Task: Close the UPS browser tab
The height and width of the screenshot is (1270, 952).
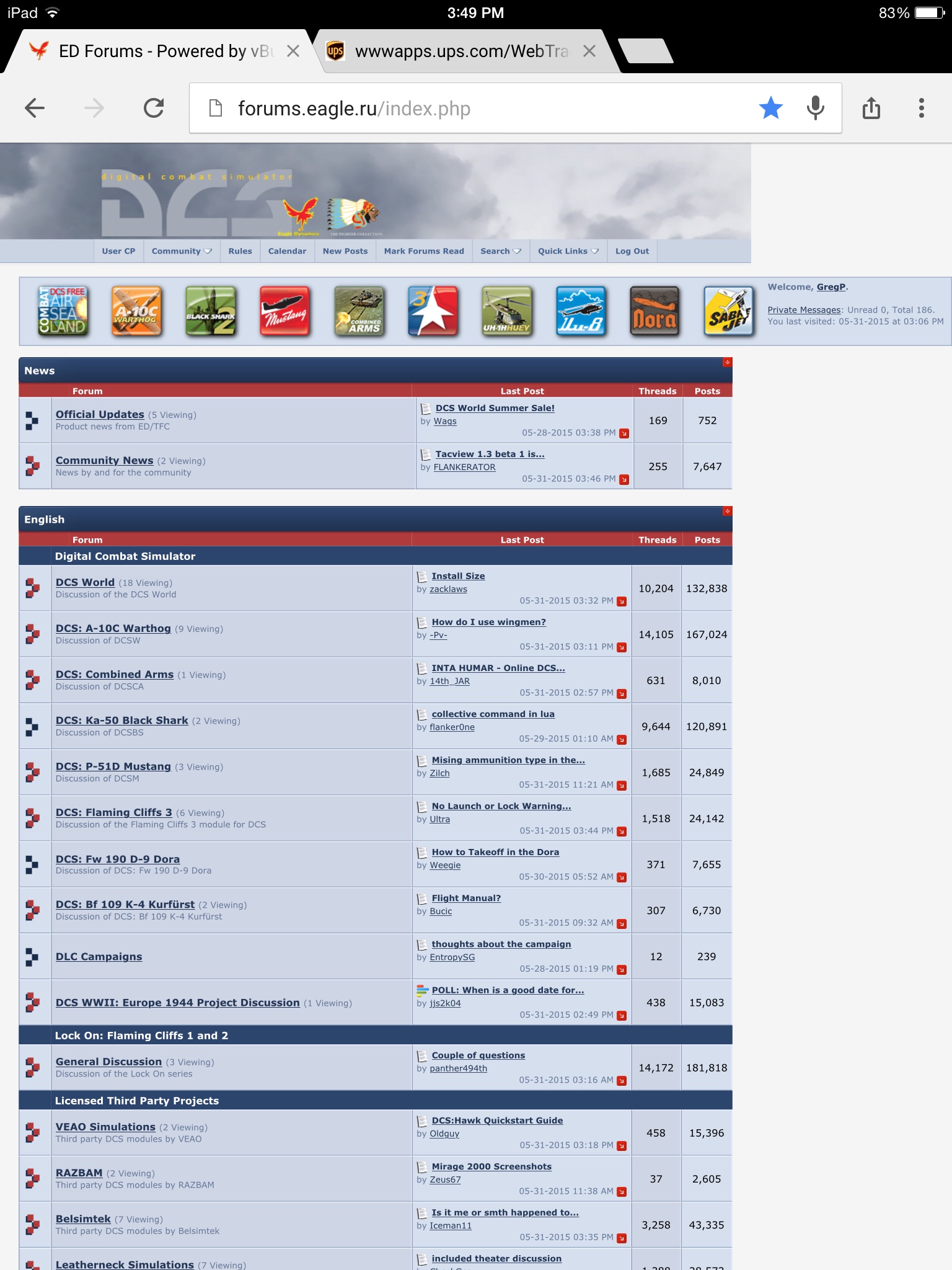Action: 589,51
